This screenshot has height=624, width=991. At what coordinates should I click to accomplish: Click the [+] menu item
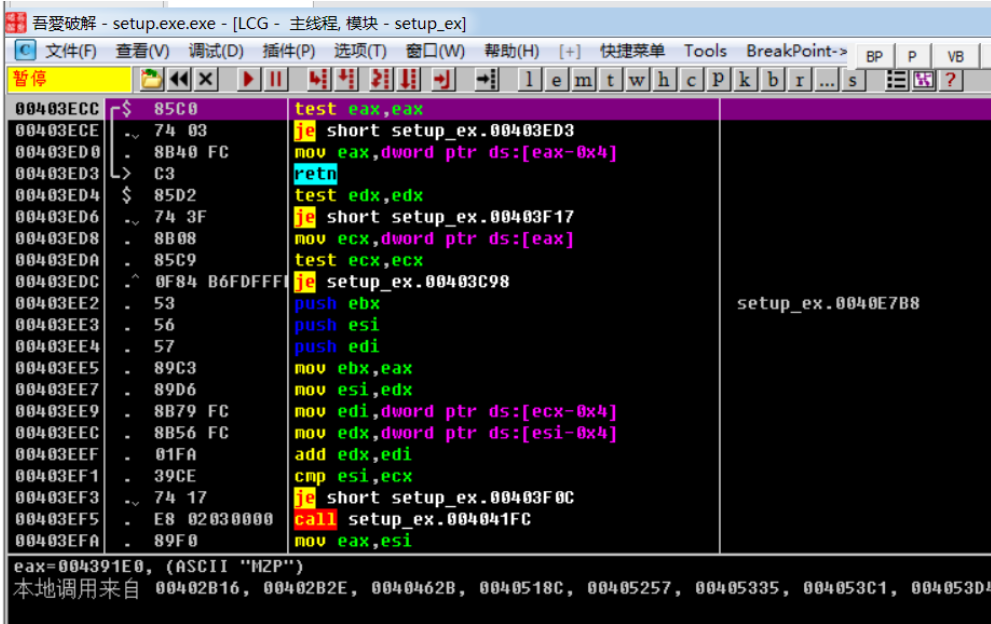569,51
